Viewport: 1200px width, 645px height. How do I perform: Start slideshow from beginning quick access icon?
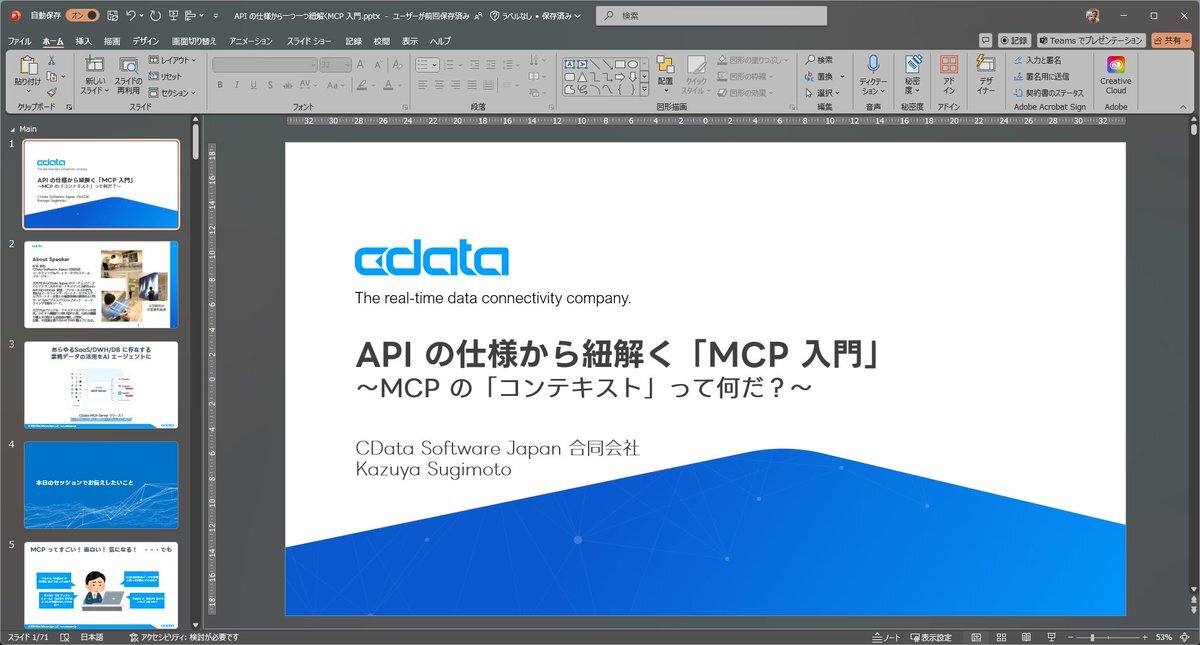click(174, 16)
